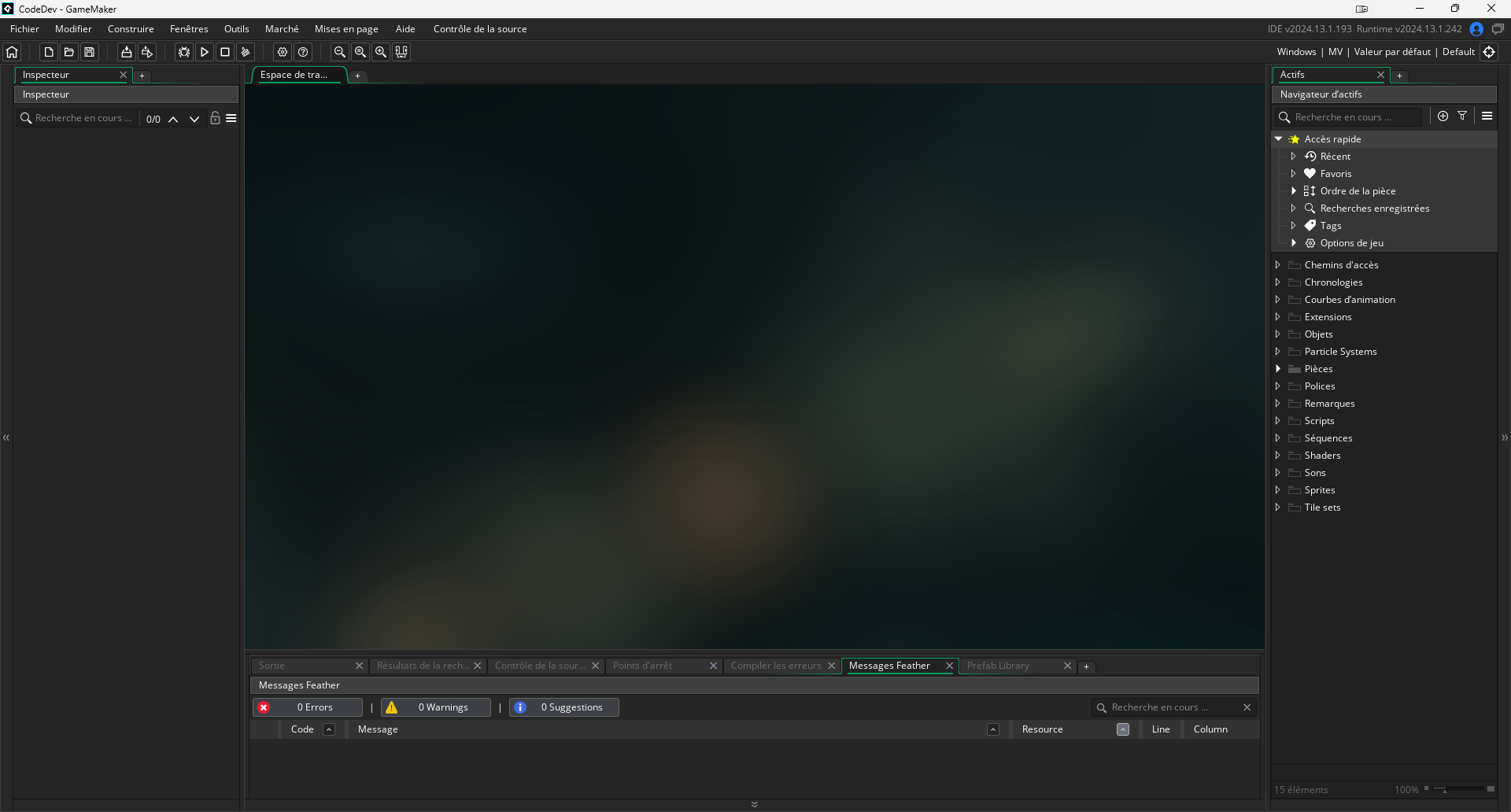
Task: Go to next Inspector search result
Action: [194, 119]
